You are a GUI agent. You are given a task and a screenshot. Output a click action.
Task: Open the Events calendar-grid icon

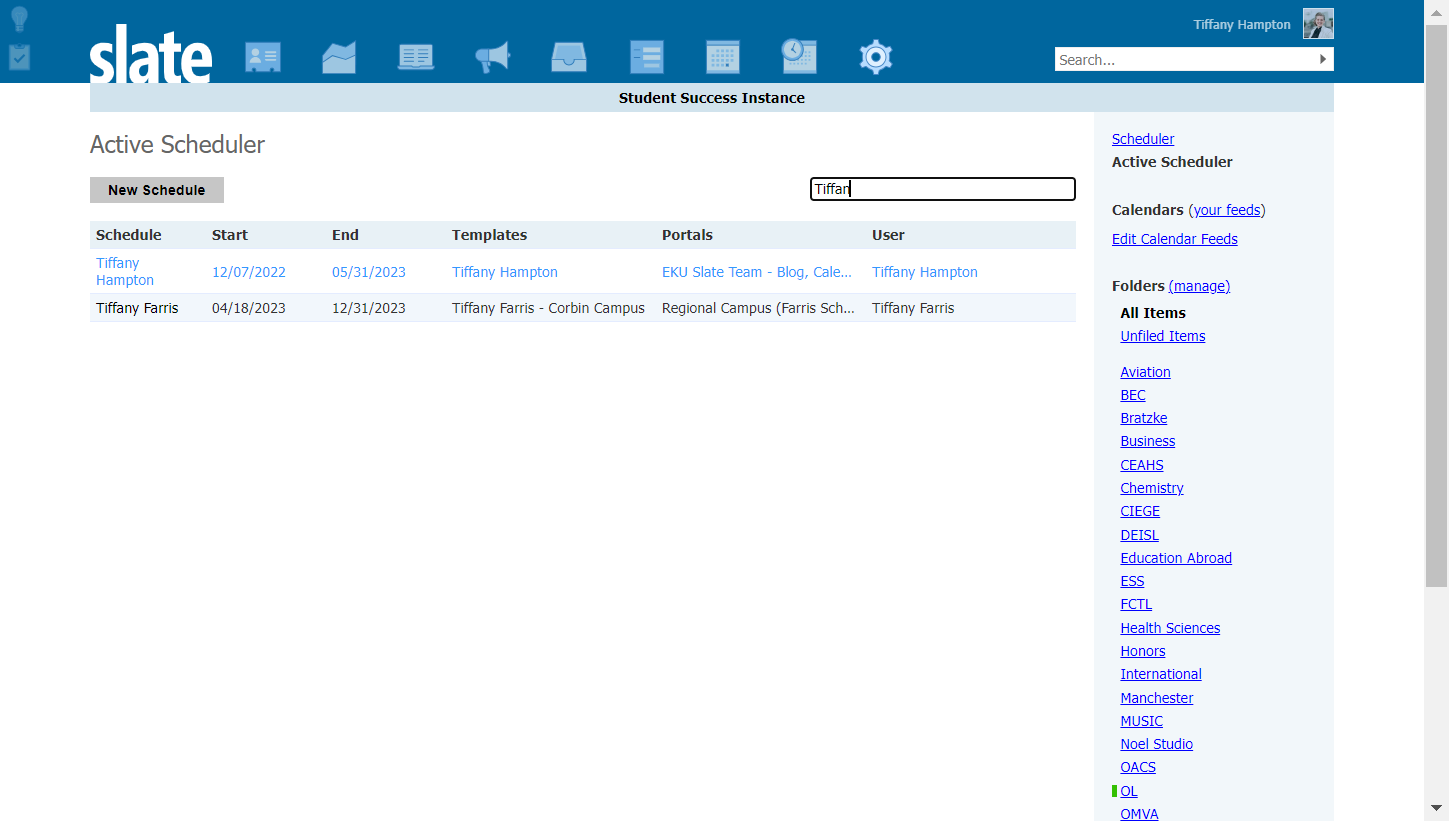pos(723,57)
